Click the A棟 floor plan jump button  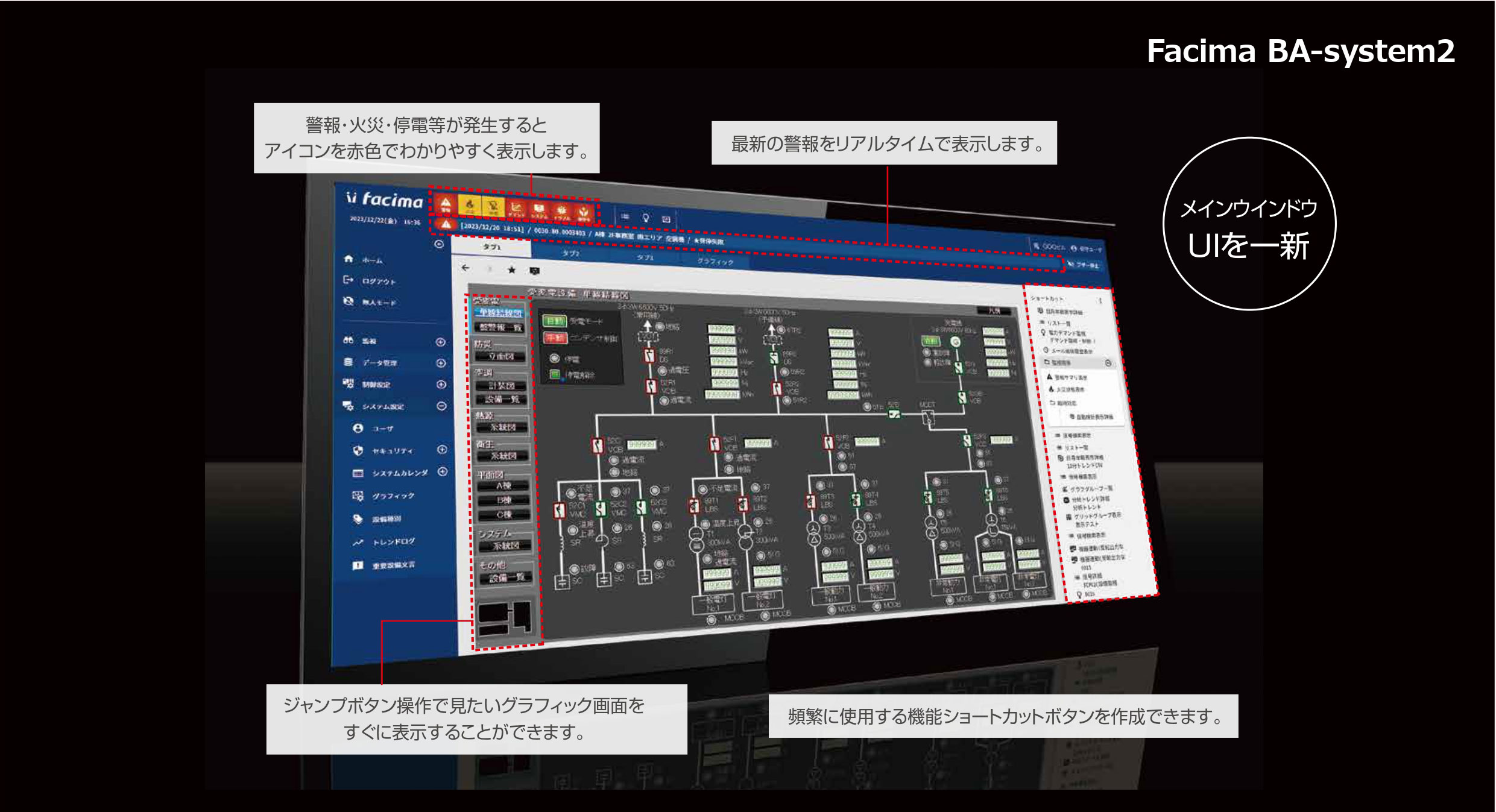(x=503, y=486)
